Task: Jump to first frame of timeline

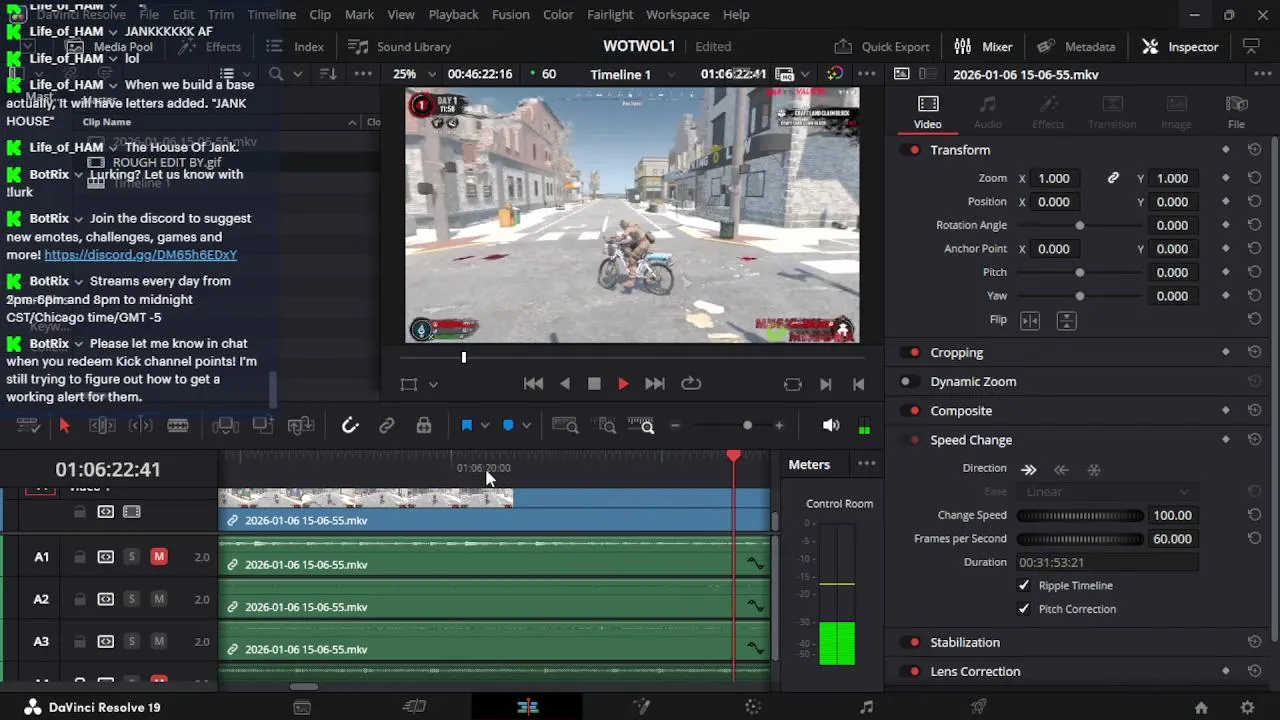Action: point(534,384)
